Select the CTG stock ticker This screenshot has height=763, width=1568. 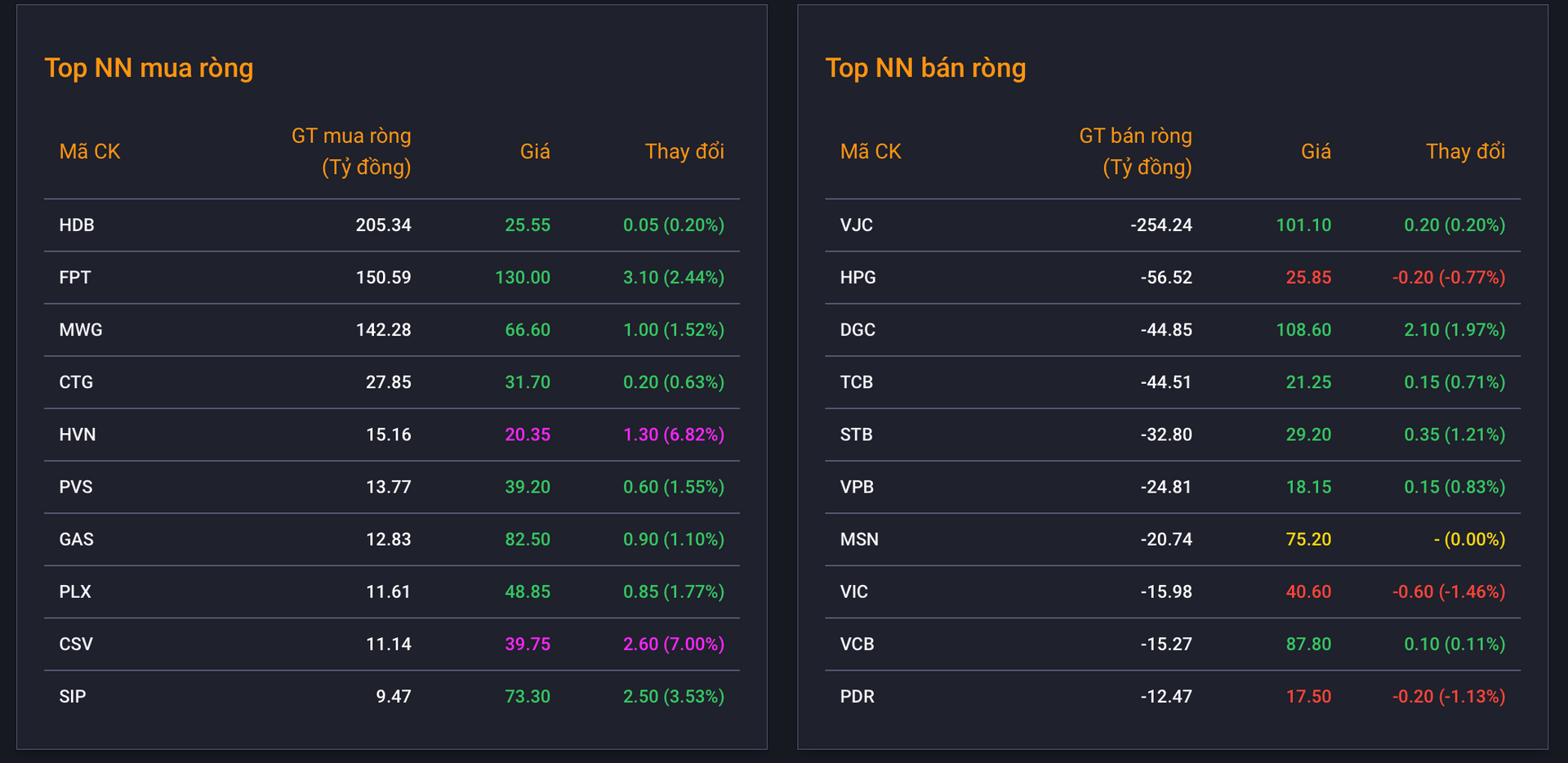(76, 381)
